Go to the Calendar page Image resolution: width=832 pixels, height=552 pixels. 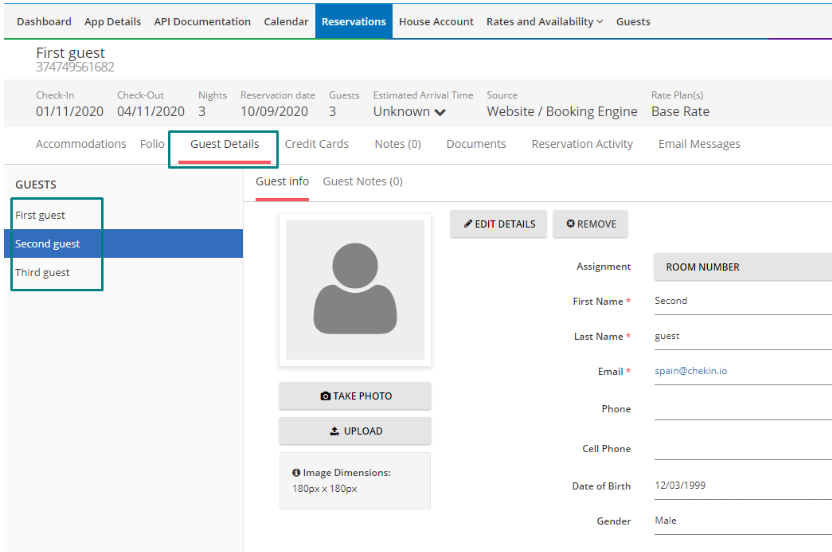(x=286, y=21)
